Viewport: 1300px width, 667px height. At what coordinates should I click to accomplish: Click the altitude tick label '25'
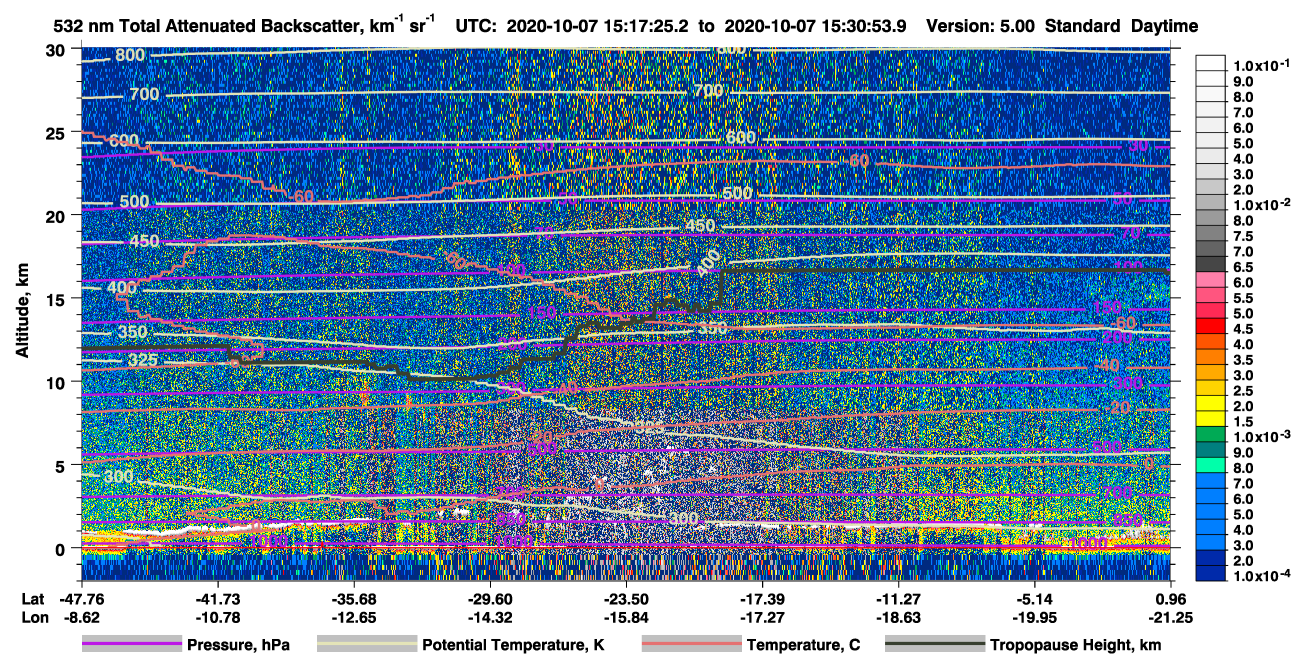[57, 132]
